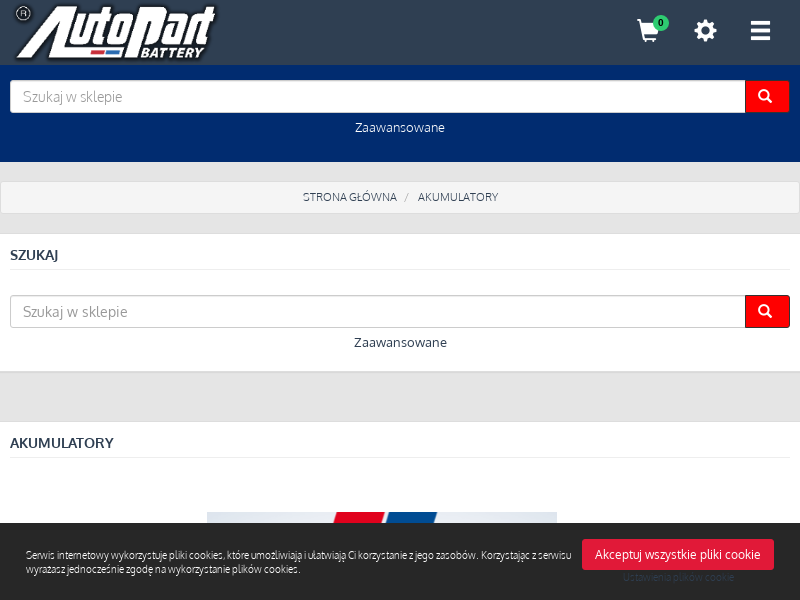Click the cart item count badge

pos(660,21)
